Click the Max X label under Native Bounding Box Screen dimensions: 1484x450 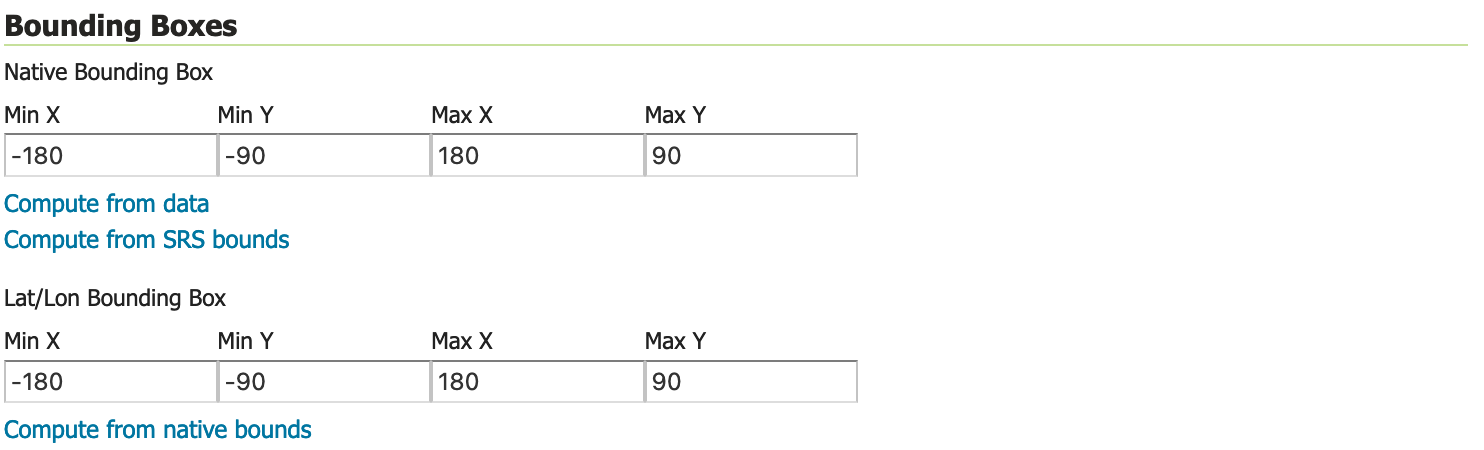coord(462,115)
